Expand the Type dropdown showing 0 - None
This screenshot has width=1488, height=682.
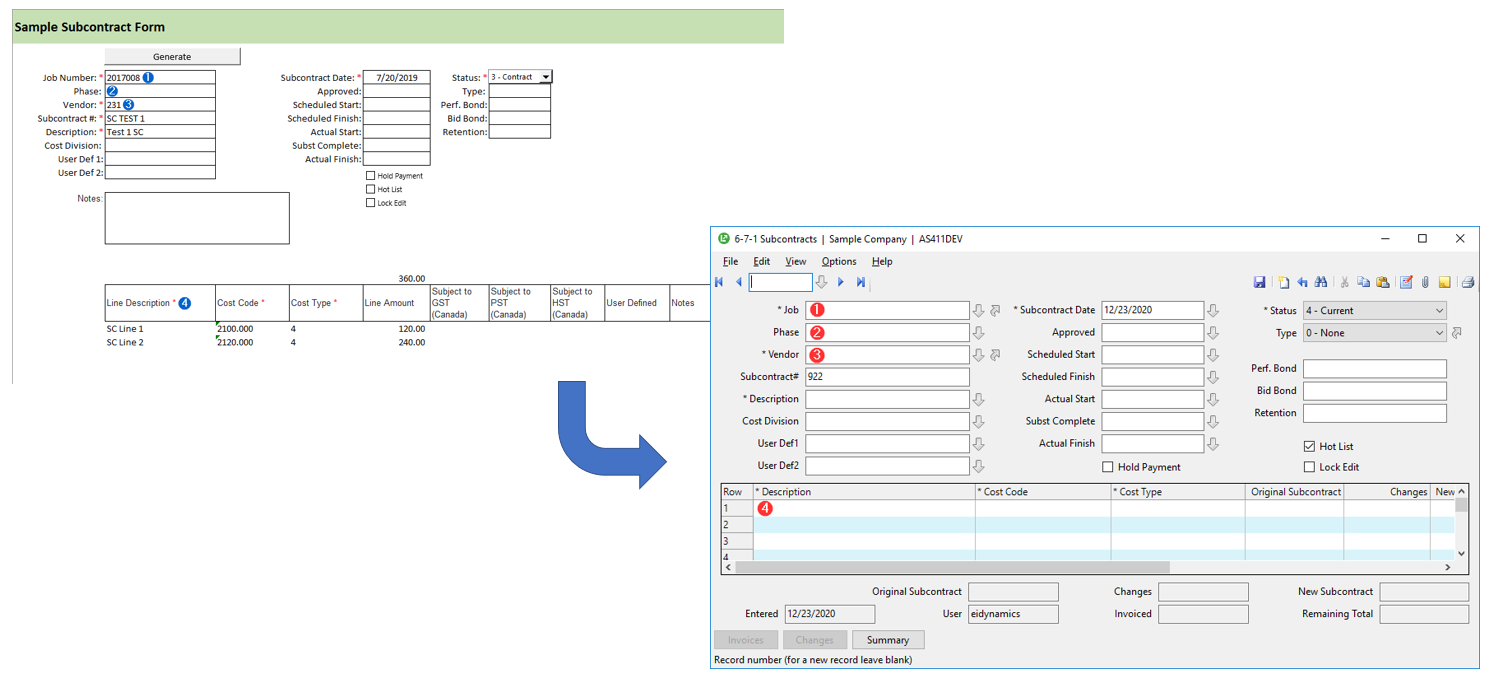1374,333
